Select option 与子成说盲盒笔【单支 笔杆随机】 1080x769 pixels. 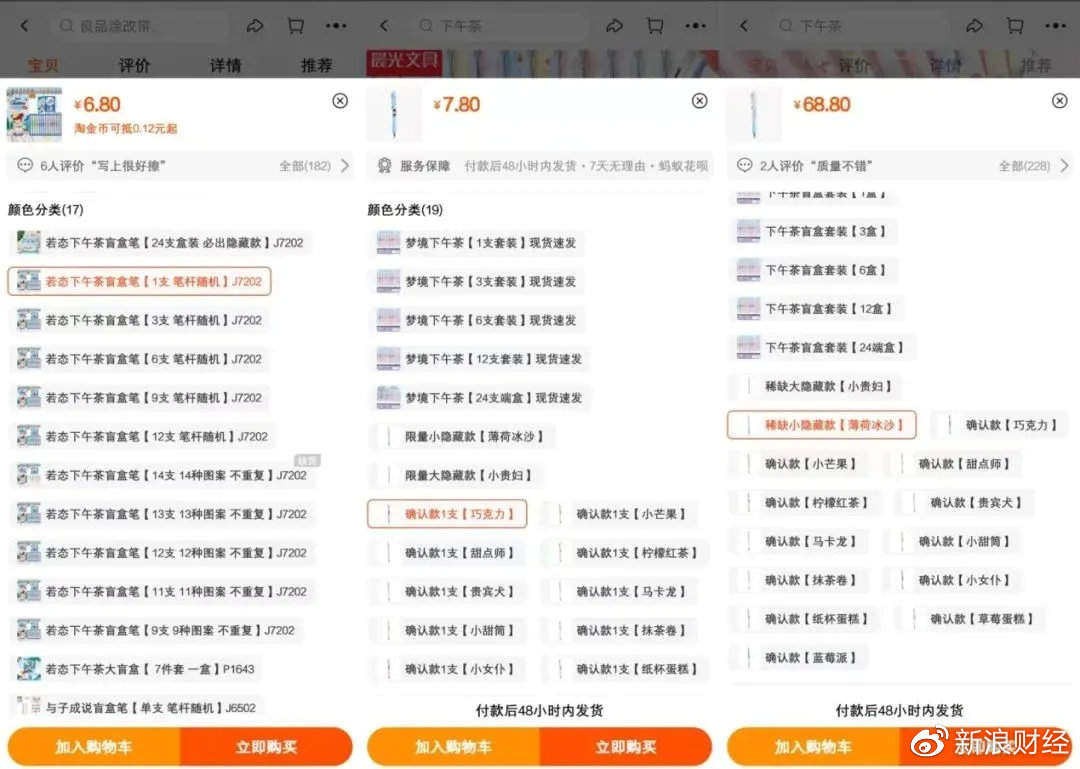coord(136,707)
